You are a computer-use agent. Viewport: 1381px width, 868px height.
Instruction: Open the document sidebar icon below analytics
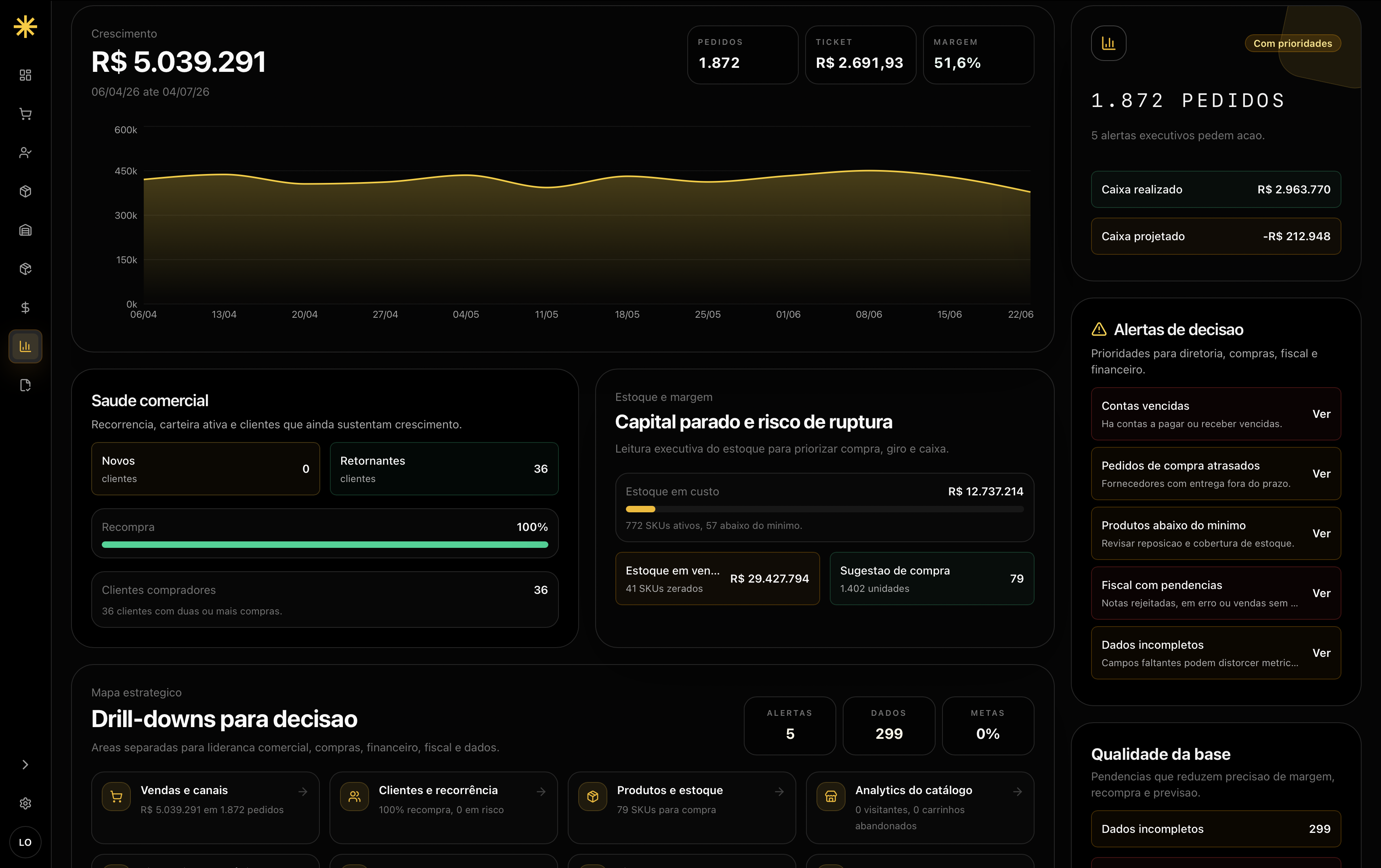pos(25,385)
